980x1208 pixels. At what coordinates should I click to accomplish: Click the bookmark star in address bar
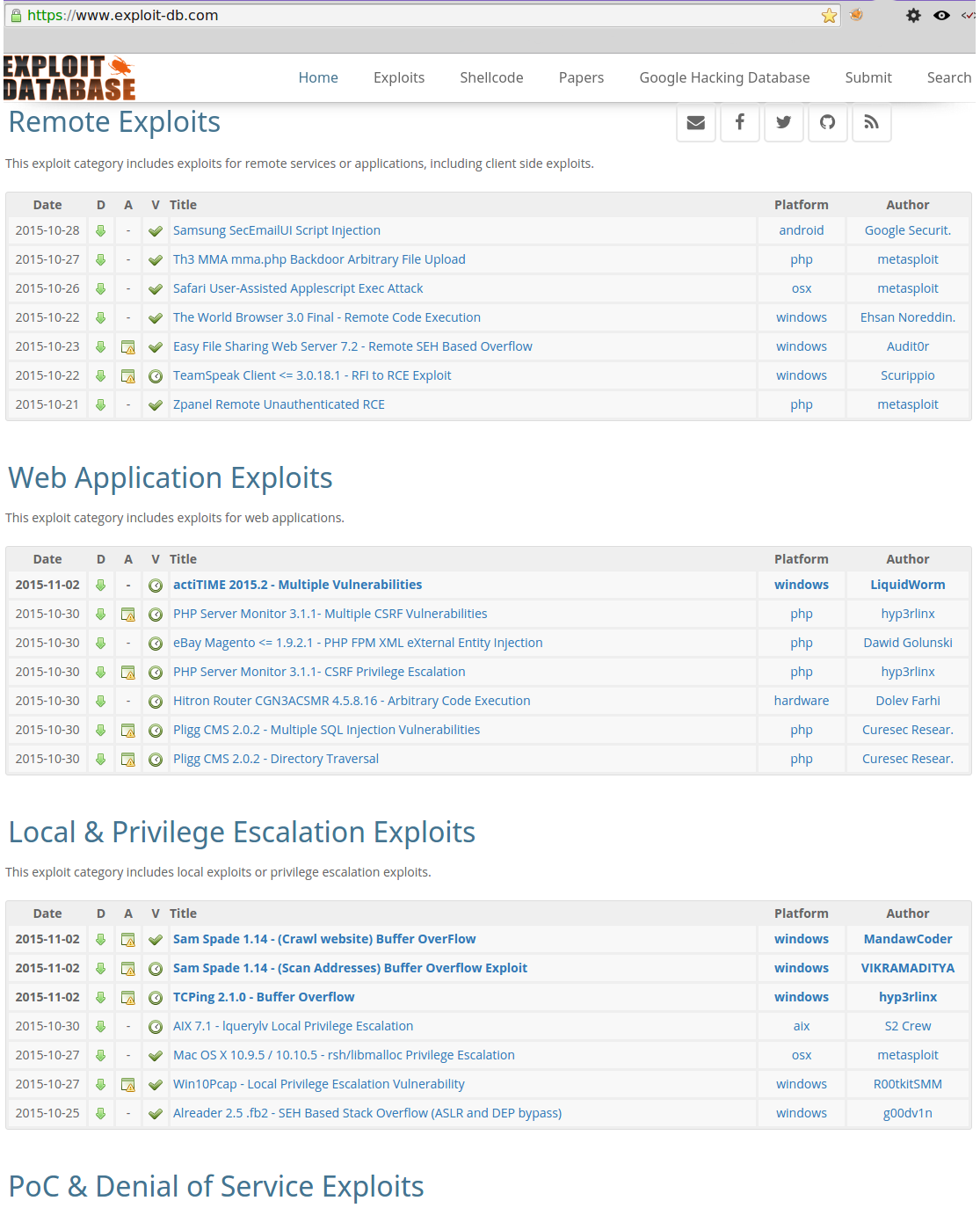point(829,16)
